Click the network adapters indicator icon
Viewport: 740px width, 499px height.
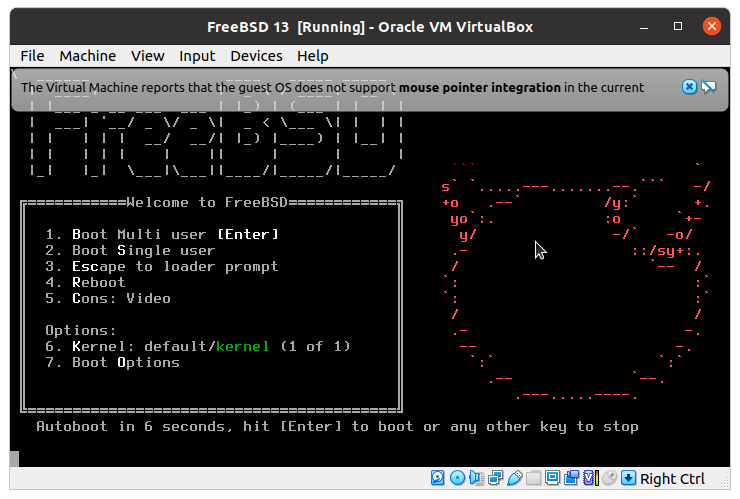coord(496,478)
